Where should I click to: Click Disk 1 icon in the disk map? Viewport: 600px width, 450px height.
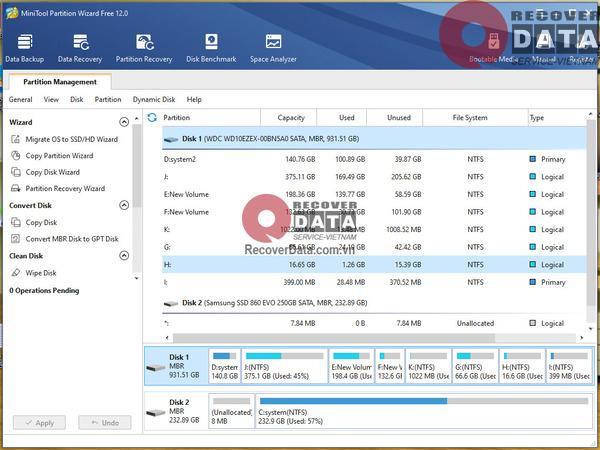[156, 368]
